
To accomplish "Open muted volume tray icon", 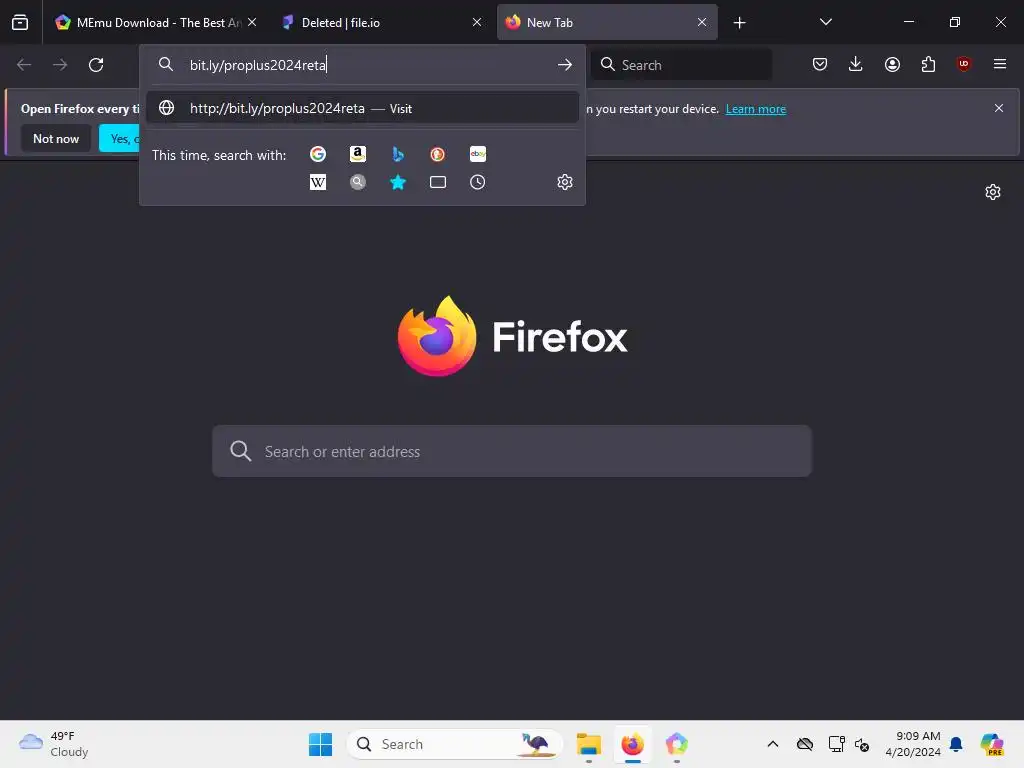I will [862, 744].
